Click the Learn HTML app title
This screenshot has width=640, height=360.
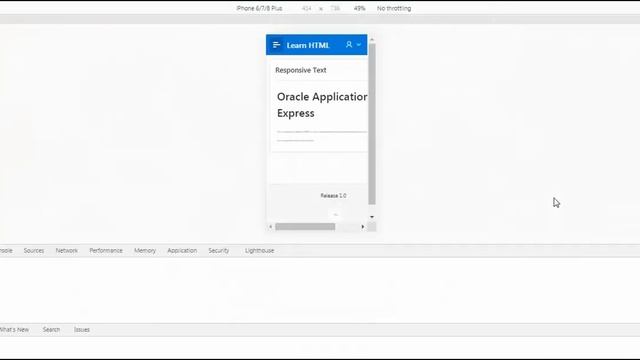(x=308, y=45)
